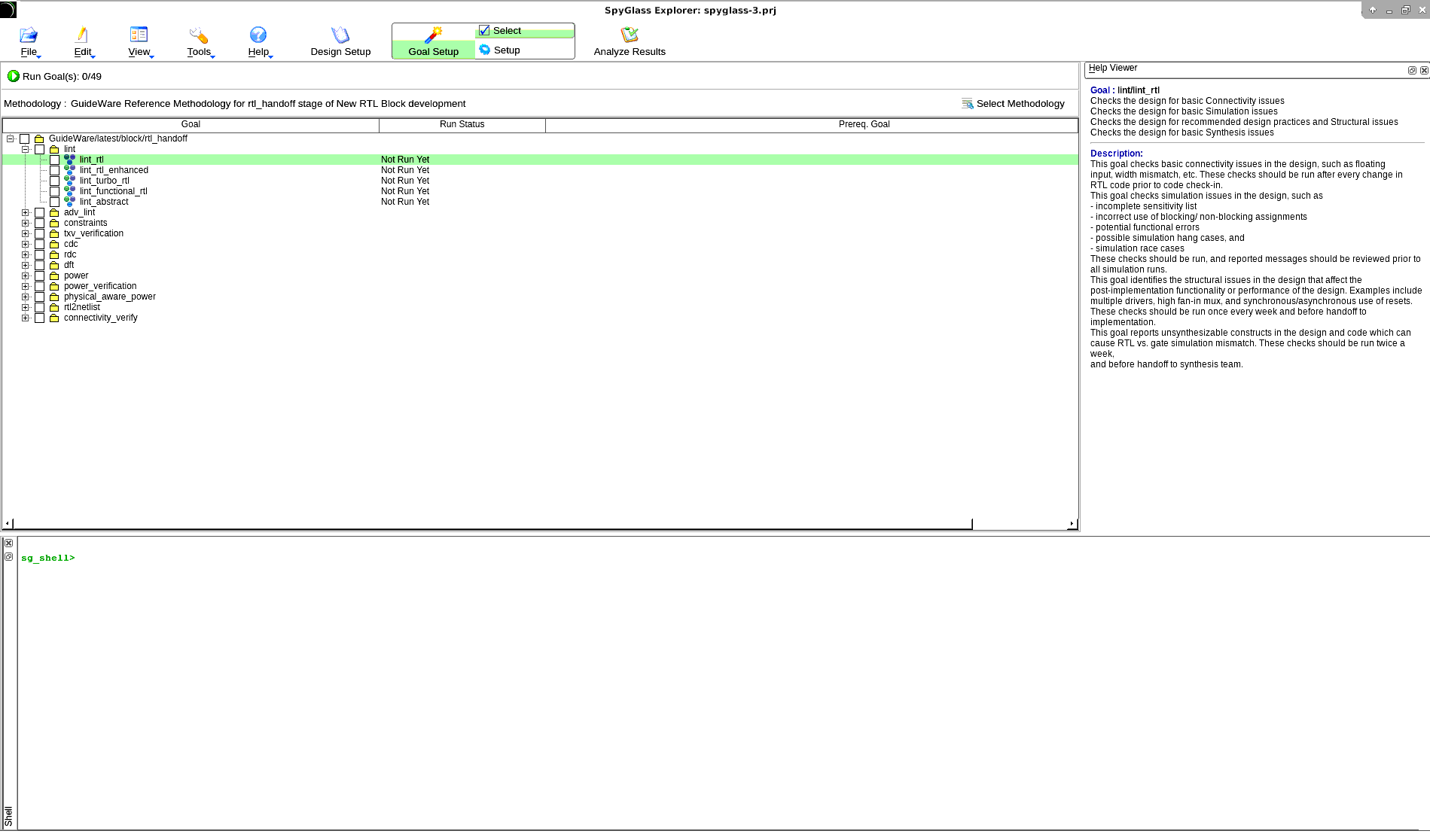Enable the lint_rtl_enhanced goal checkbox
Screen dimensions: 1430x840
[55, 170]
